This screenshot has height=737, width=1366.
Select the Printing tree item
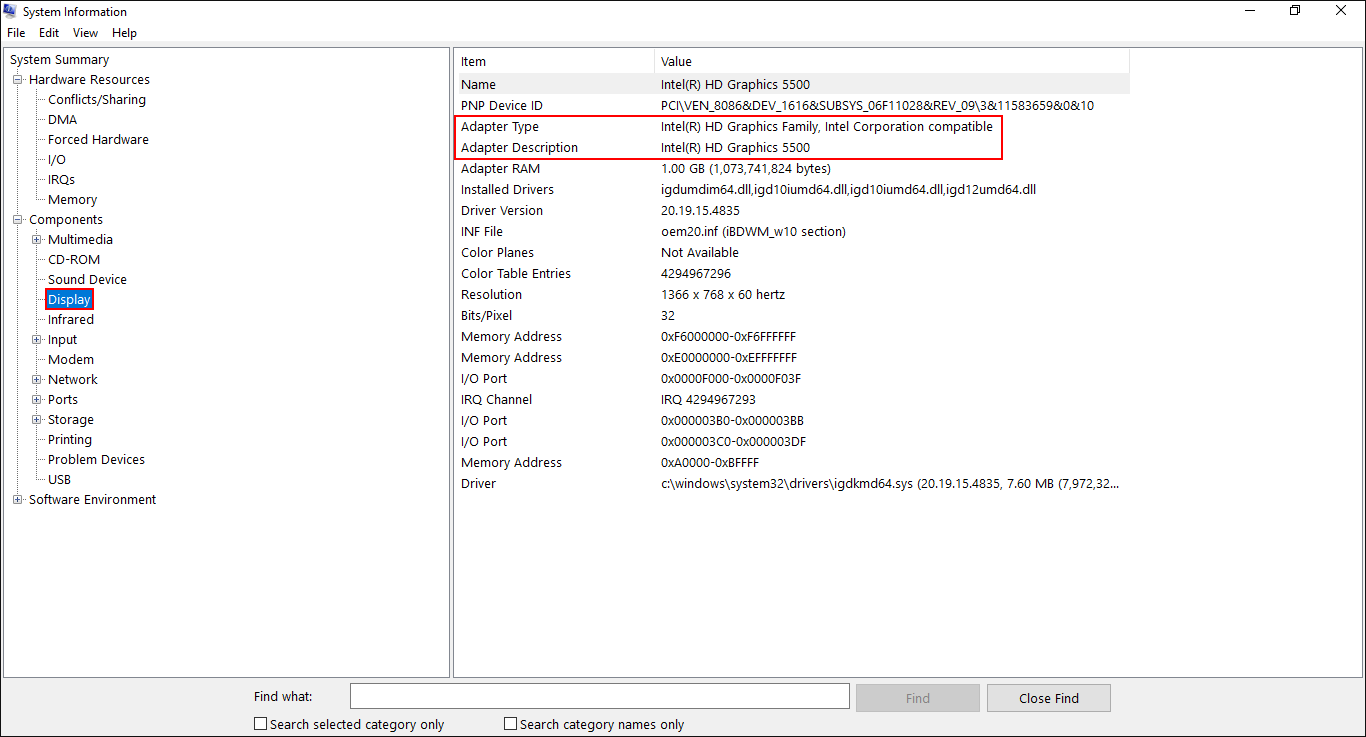70,440
